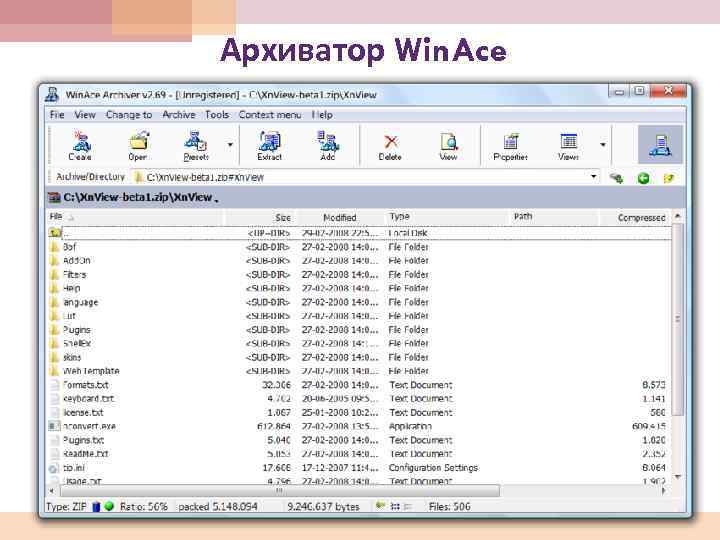Sort by the Modified column header

click(x=340, y=217)
